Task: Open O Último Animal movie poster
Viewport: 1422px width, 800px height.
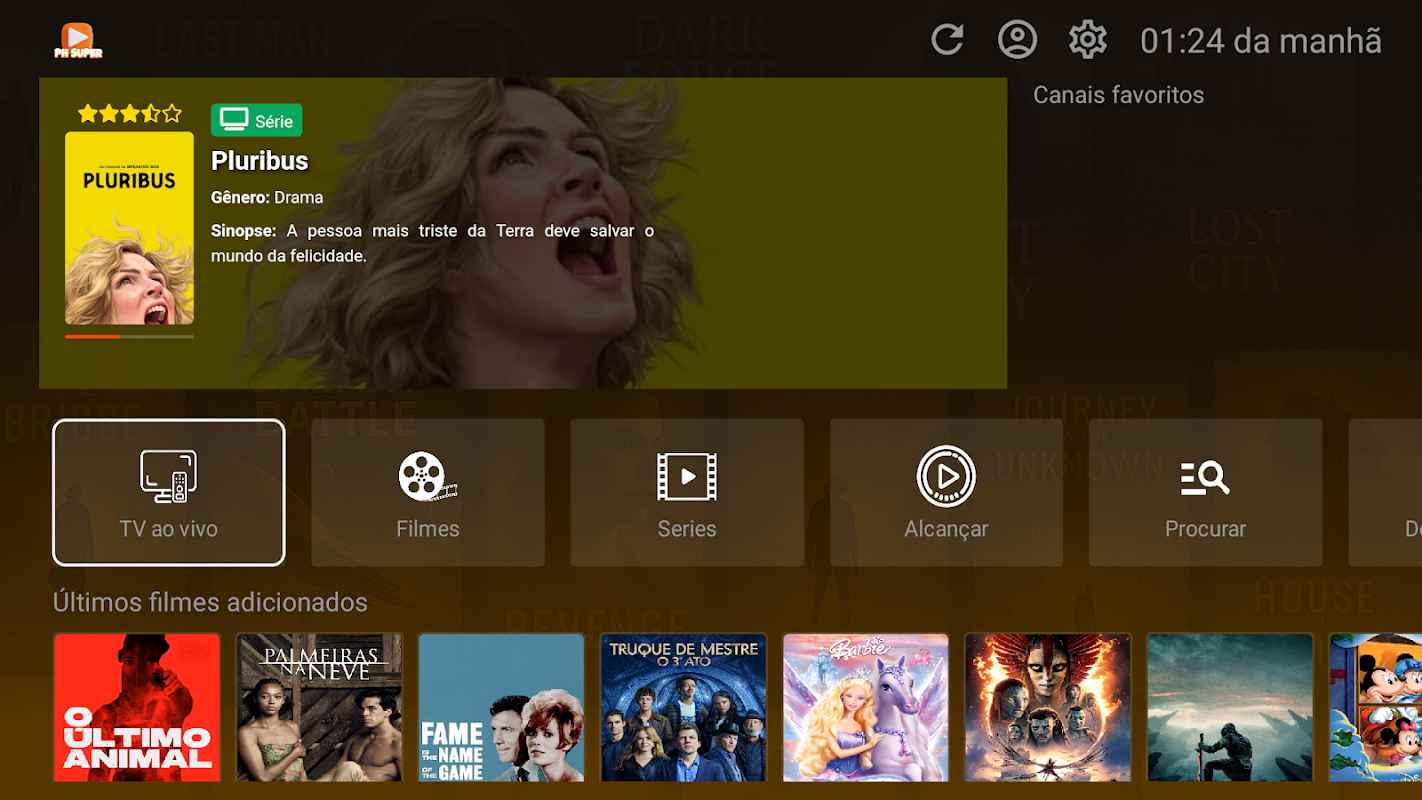Action: [x=137, y=707]
